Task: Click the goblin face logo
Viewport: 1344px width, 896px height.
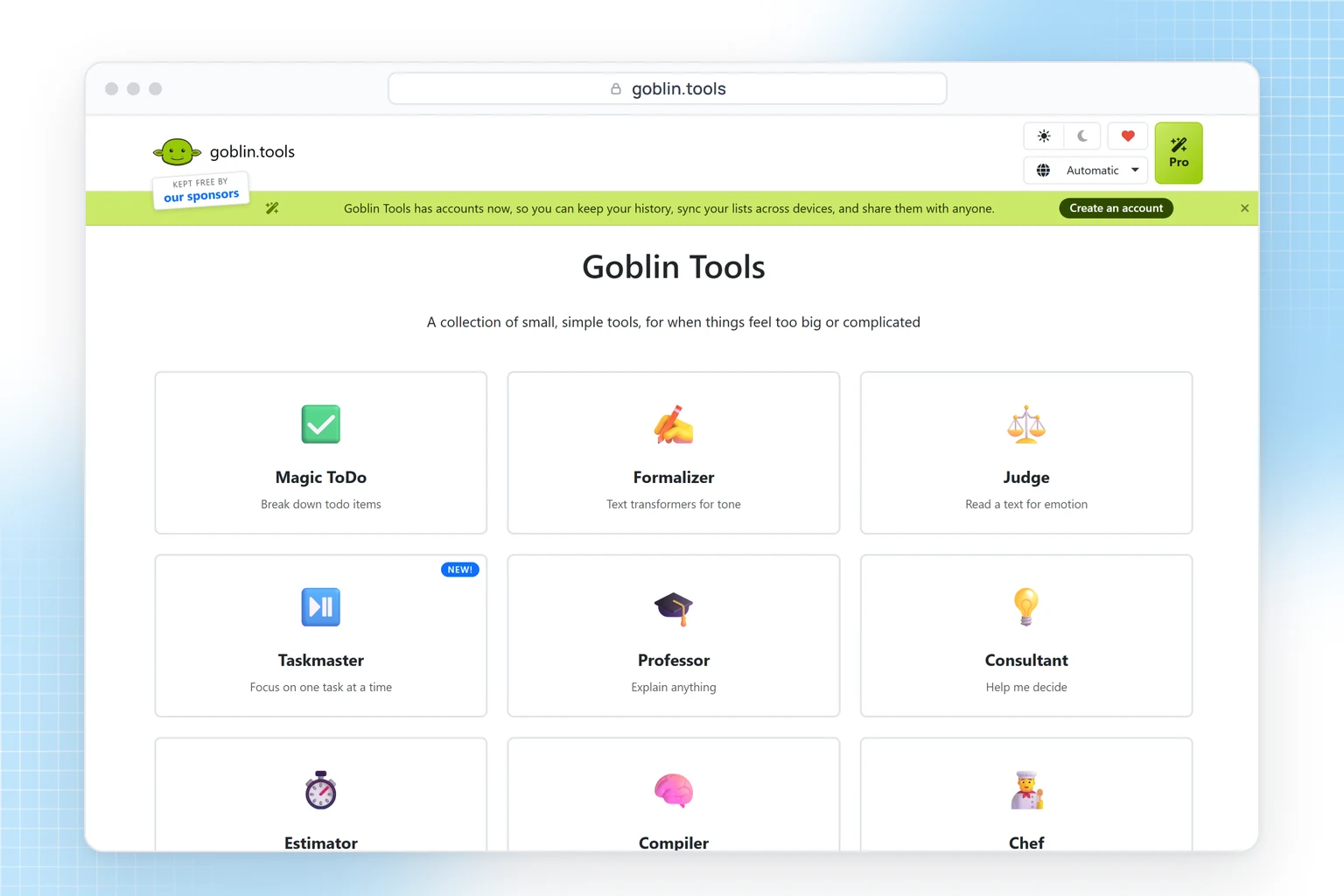Action: tap(177, 152)
